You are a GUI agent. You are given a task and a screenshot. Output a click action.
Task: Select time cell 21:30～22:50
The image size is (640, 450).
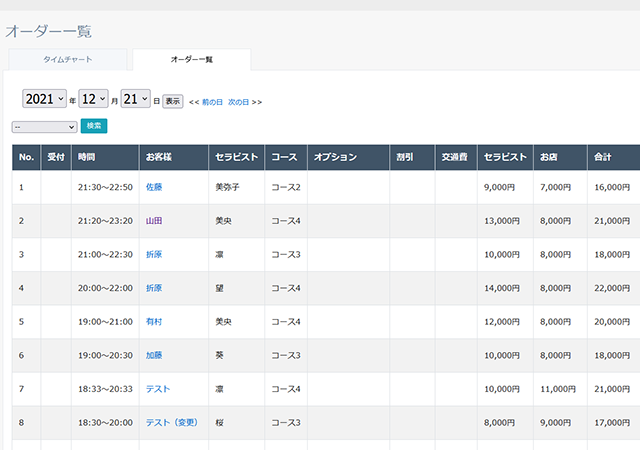click(x=105, y=187)
